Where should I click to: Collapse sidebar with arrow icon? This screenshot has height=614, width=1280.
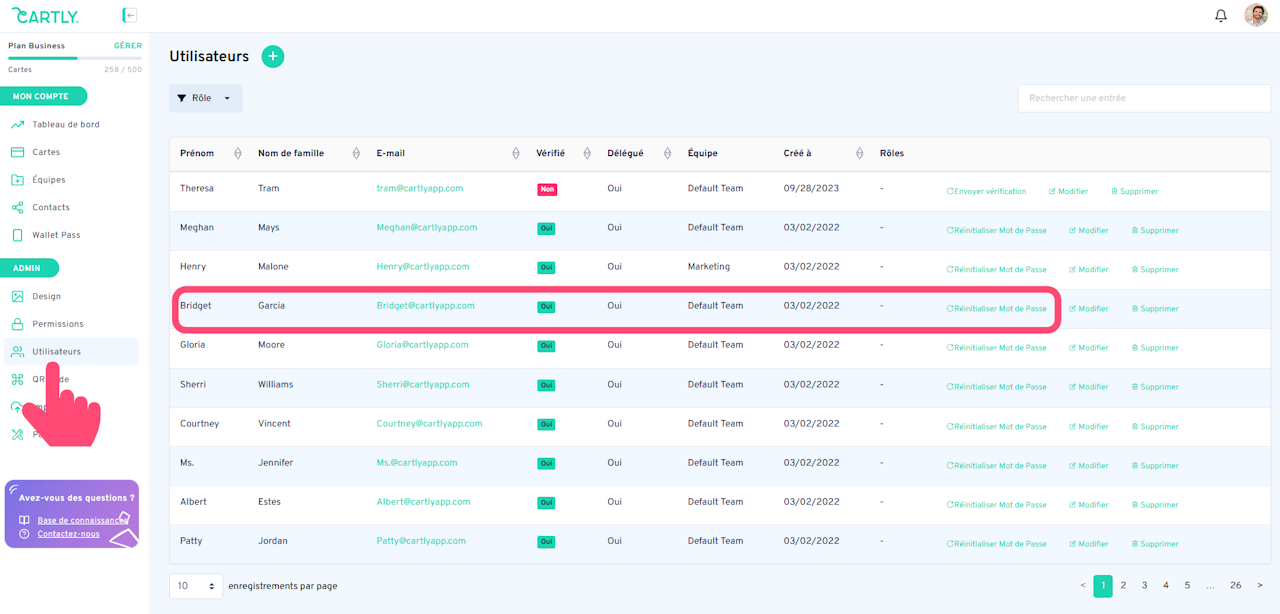tap(130, 15)
